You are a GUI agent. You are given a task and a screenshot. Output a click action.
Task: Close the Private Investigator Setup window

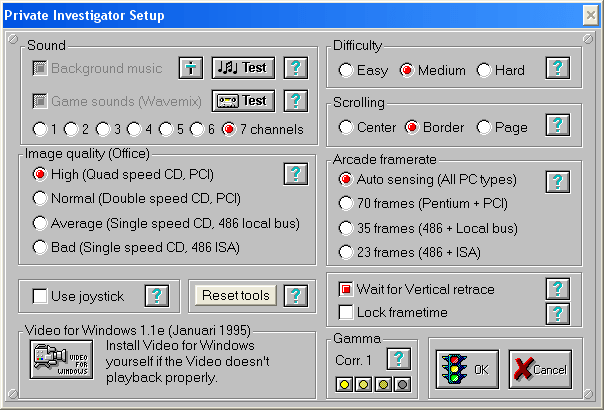[591, 15]
